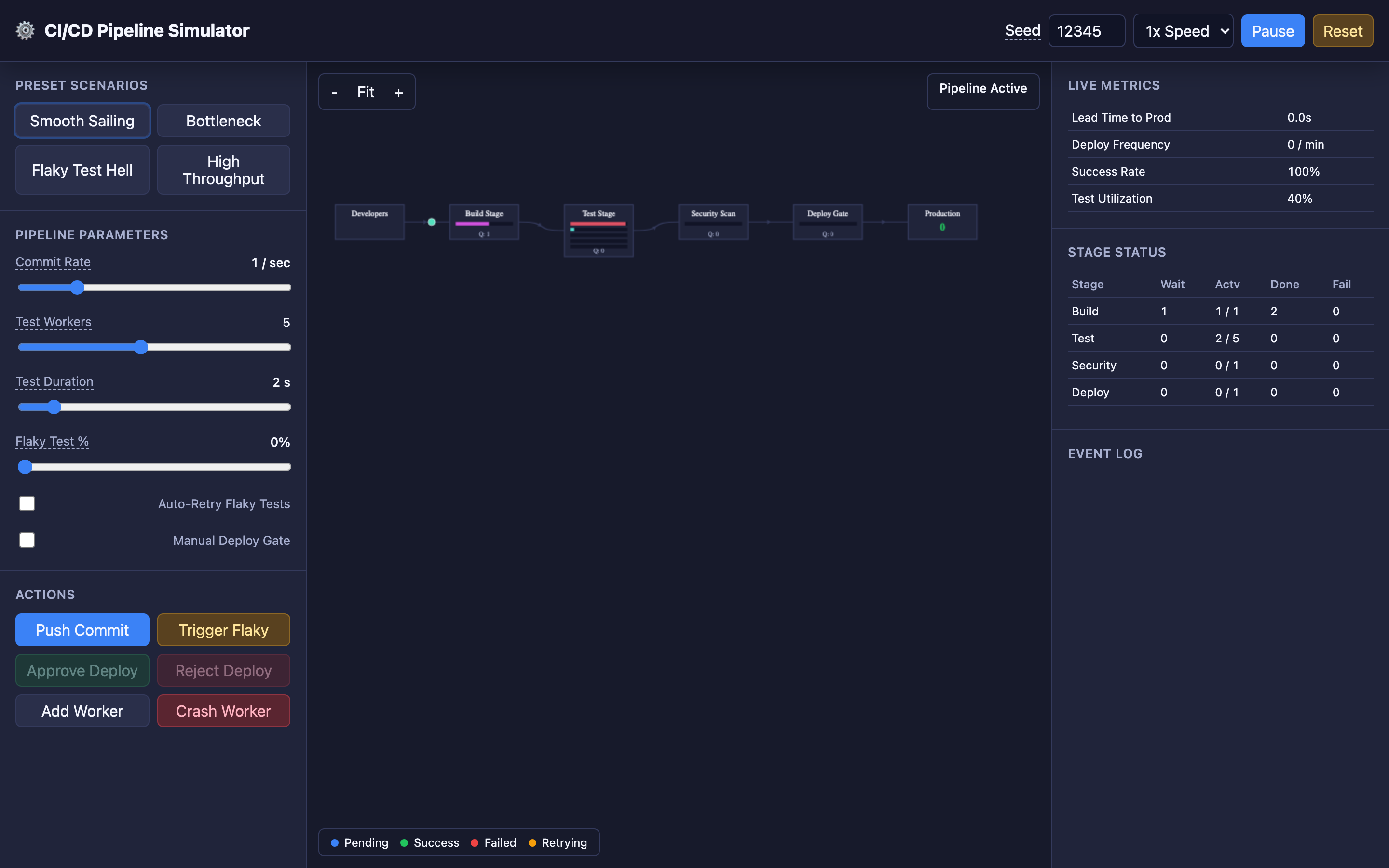The image size is (1389, 868).
Task: Click the Deploy row in Stage Status
Action: click(1220, 392)
